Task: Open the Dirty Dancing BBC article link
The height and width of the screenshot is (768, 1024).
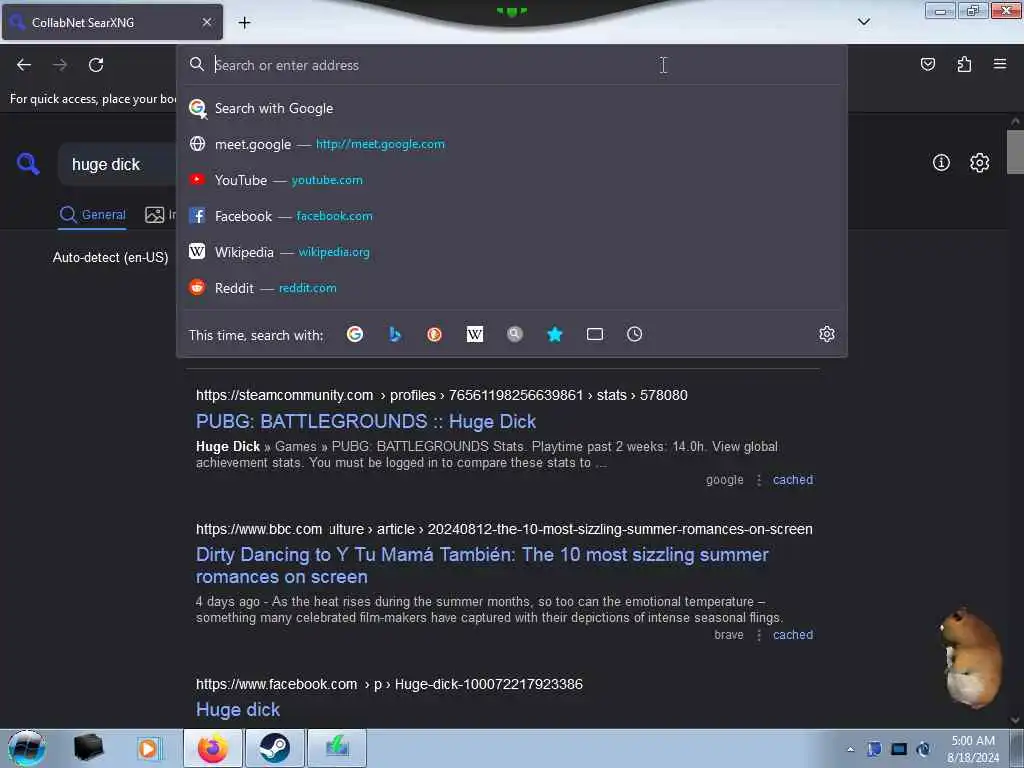Action: [x=482, y=566]
